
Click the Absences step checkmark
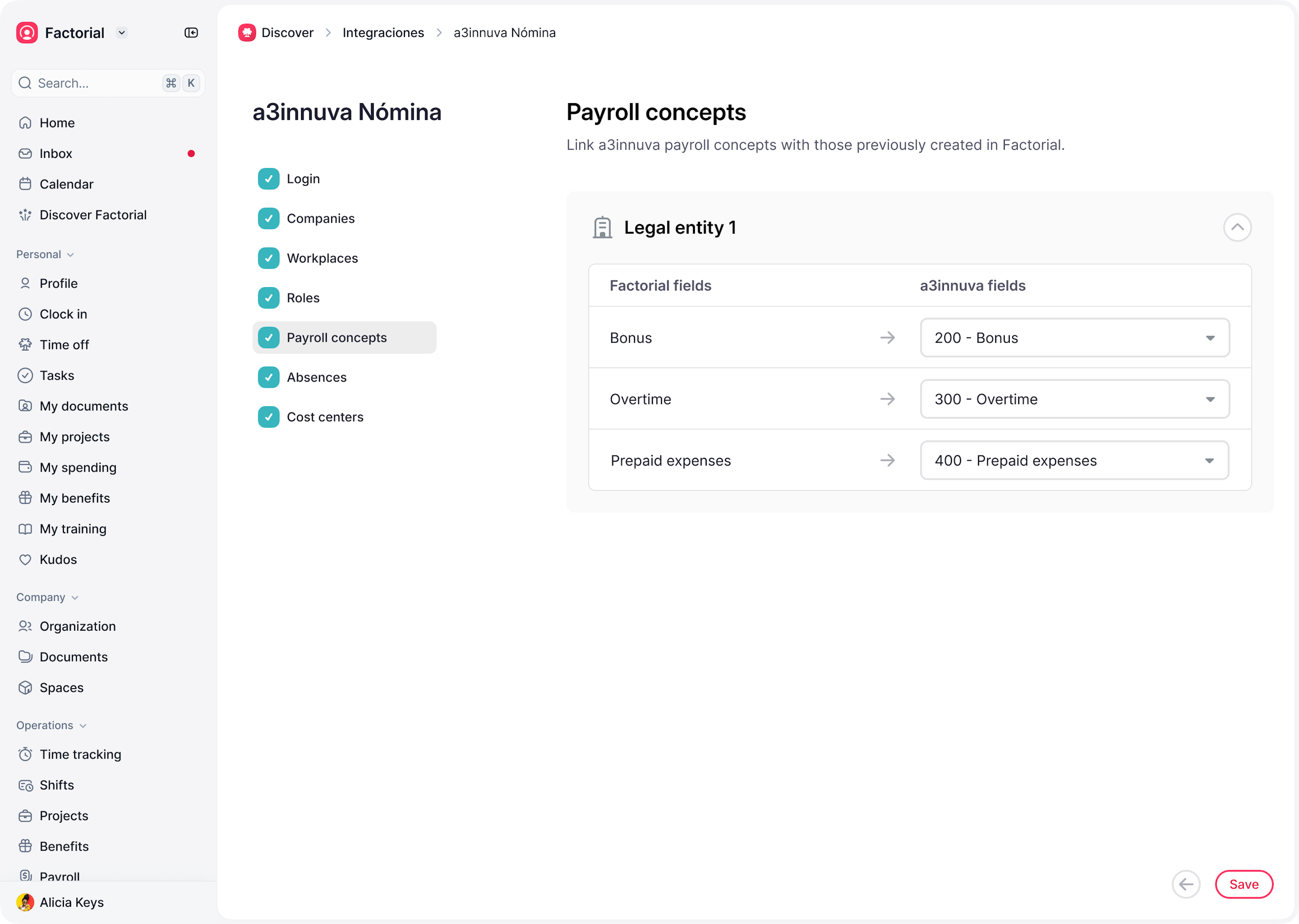click(x=269, y=377)
